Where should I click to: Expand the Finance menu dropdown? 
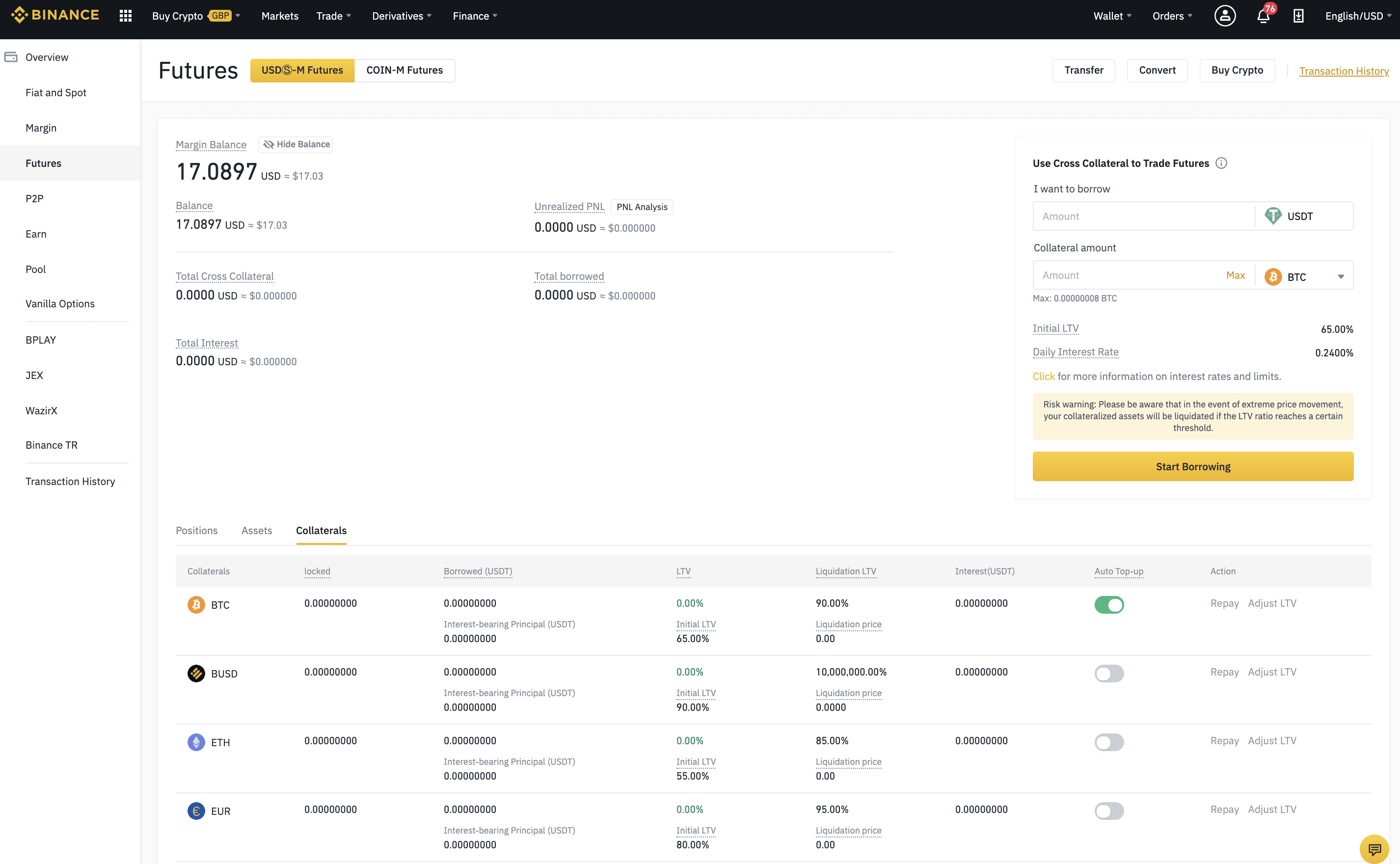point(475,16)
